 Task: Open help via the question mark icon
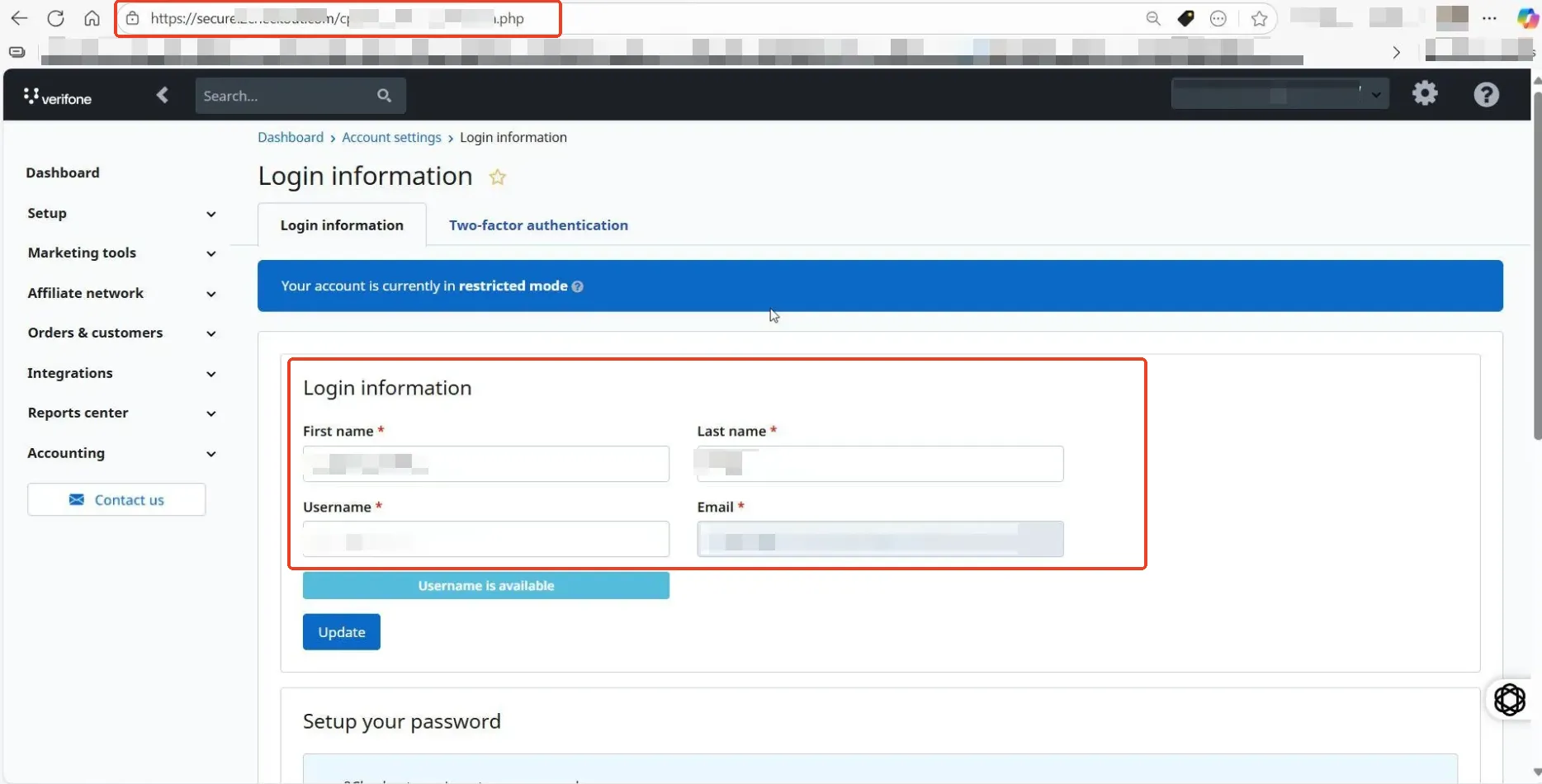click(1486, 95)
